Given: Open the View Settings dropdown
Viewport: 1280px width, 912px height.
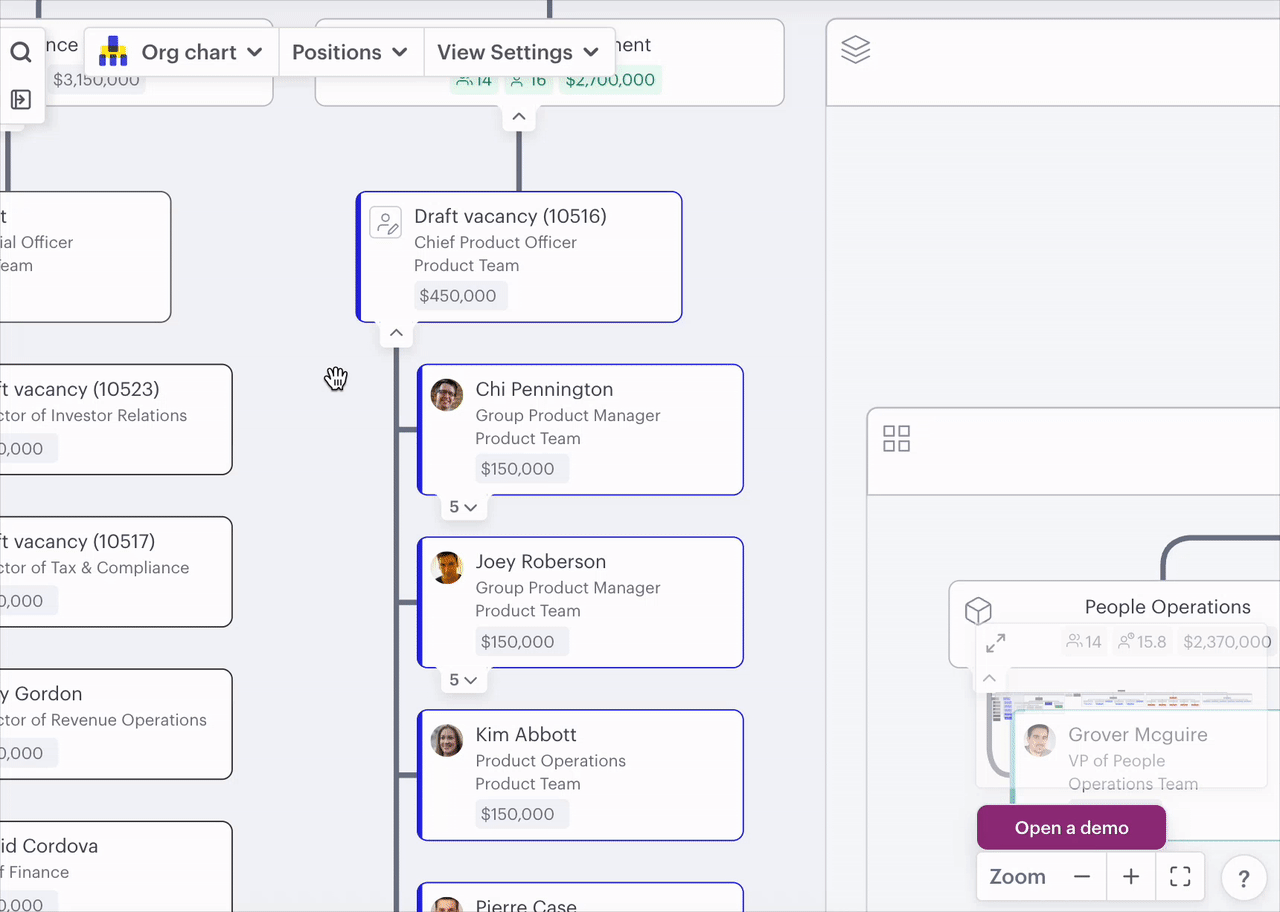Looking at the screenshot, I should tap(518, 52).
